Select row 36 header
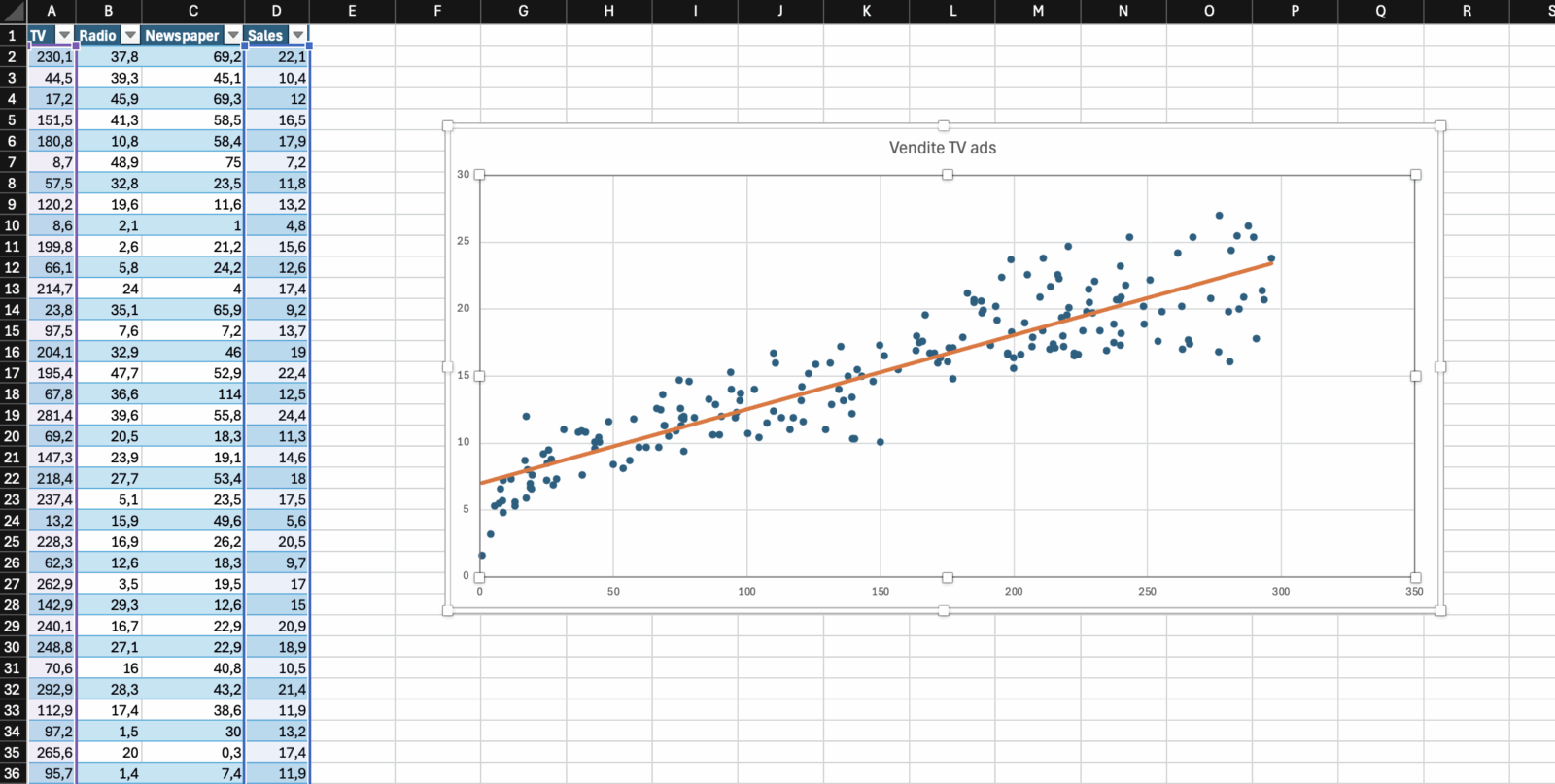Screen dimensions: 1555x784 click(12, 773)
